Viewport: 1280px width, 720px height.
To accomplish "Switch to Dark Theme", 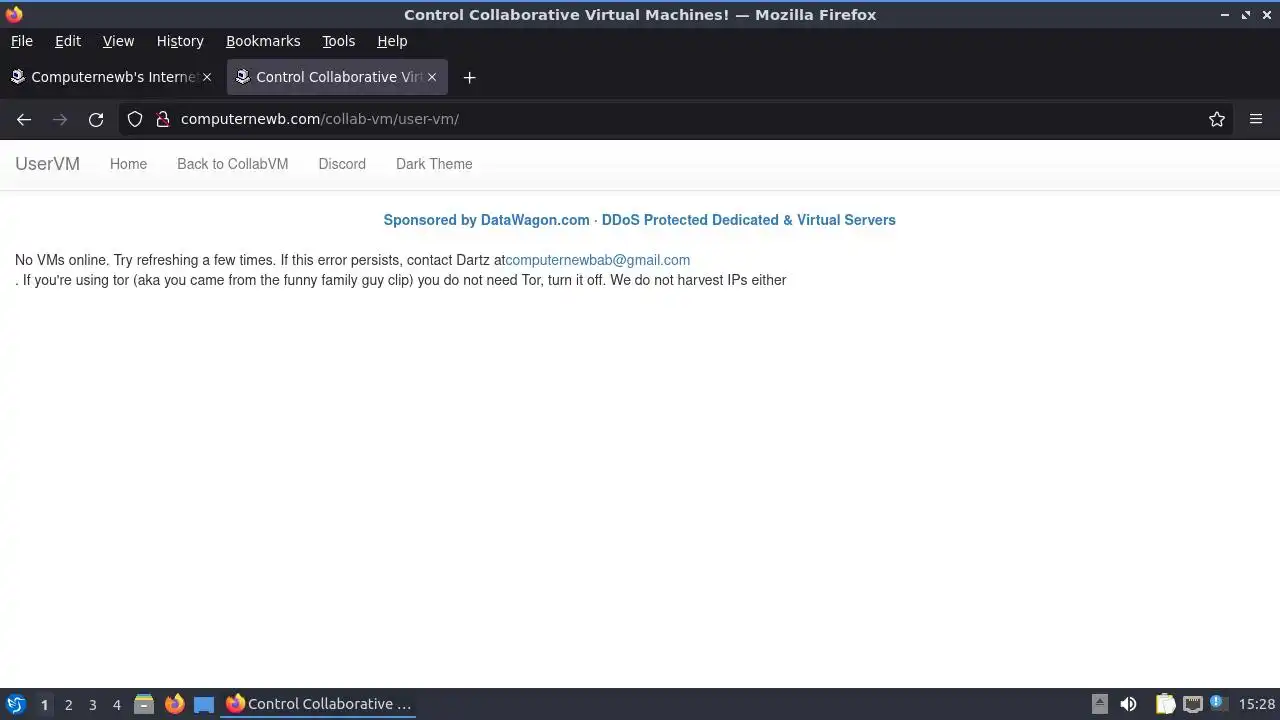I will (x=434, y=164).
